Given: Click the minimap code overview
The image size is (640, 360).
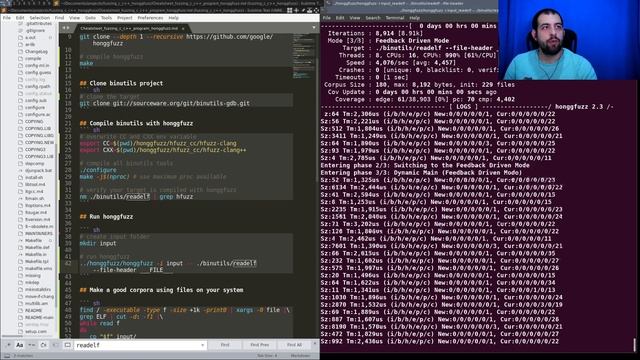Looking at the screenshot, I should pos(303,57).
